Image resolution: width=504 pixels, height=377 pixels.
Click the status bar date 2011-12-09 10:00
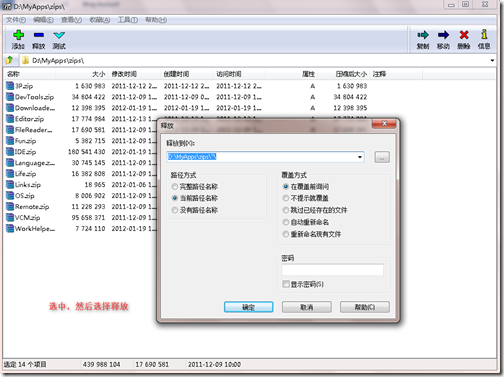214,364
